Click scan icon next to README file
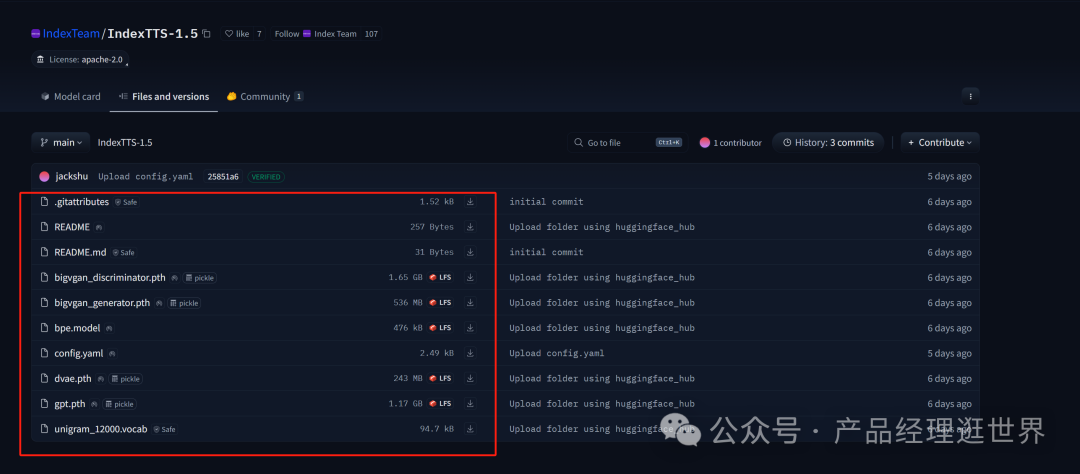Screen dimensions: 1080x474 tap(98, 227)
